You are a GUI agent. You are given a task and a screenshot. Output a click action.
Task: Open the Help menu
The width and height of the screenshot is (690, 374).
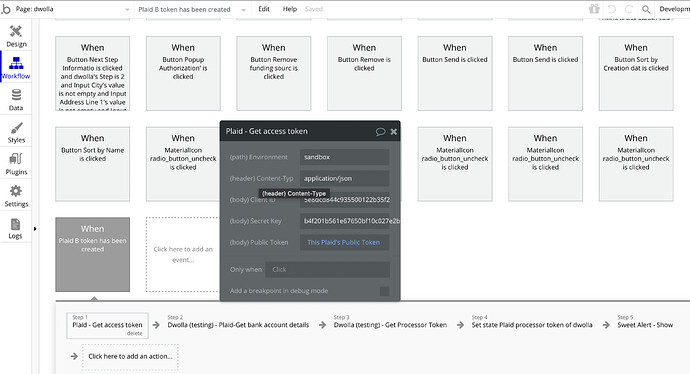click(290, 9)
